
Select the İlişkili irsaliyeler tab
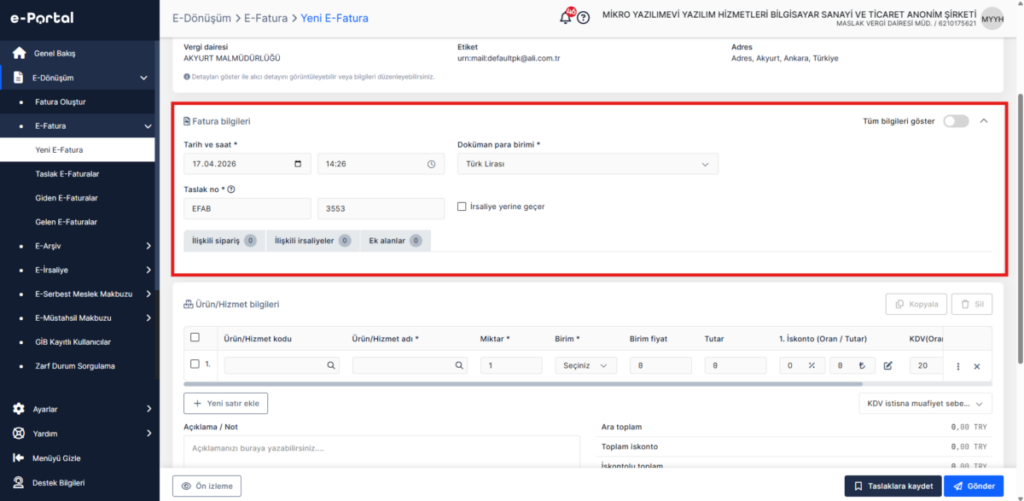point(313,240)
